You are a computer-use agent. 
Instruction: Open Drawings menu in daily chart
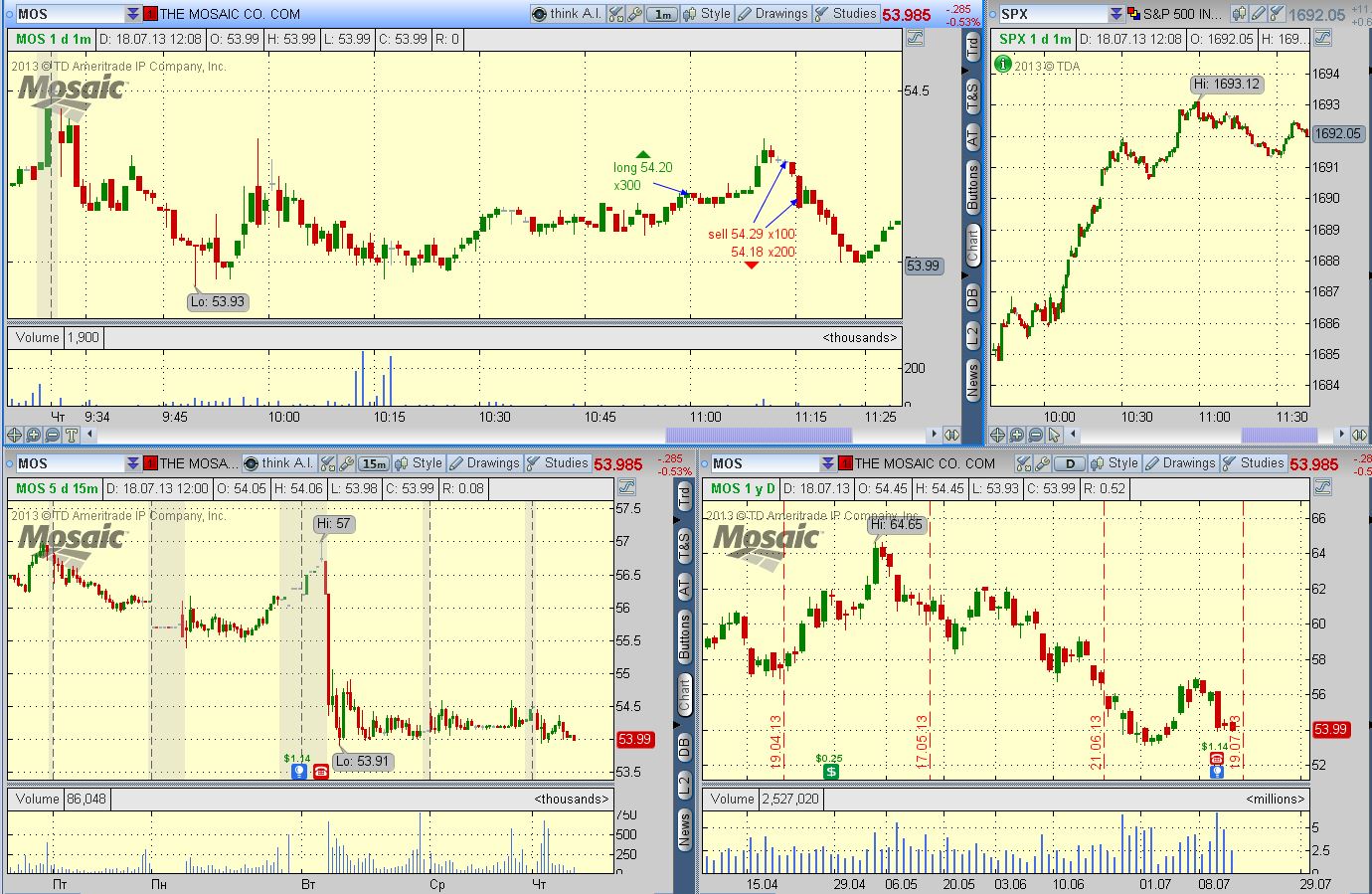point(1180,463)
